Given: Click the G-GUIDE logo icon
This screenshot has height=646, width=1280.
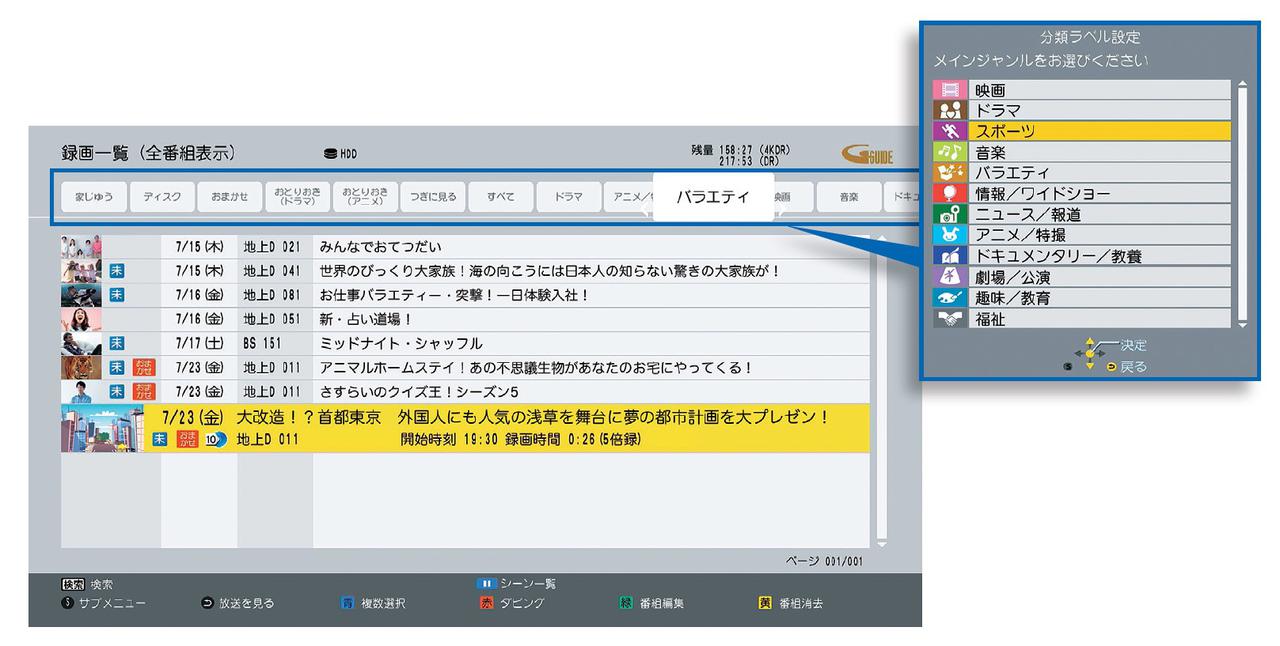Looking at the screenshot, I should point(868,155).
